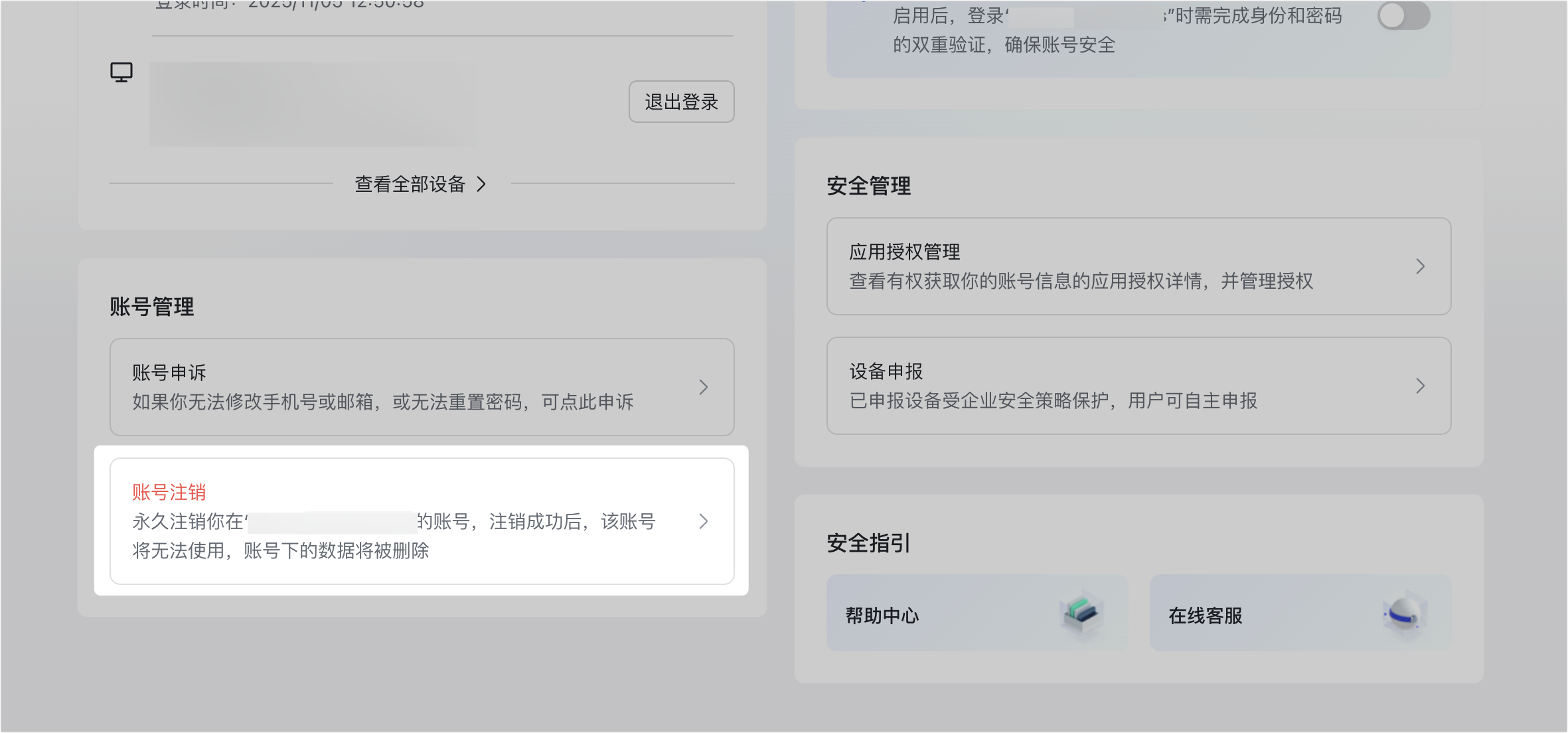
Task: Click the chevron after 查看全部设备
Action: click(482, 185)
